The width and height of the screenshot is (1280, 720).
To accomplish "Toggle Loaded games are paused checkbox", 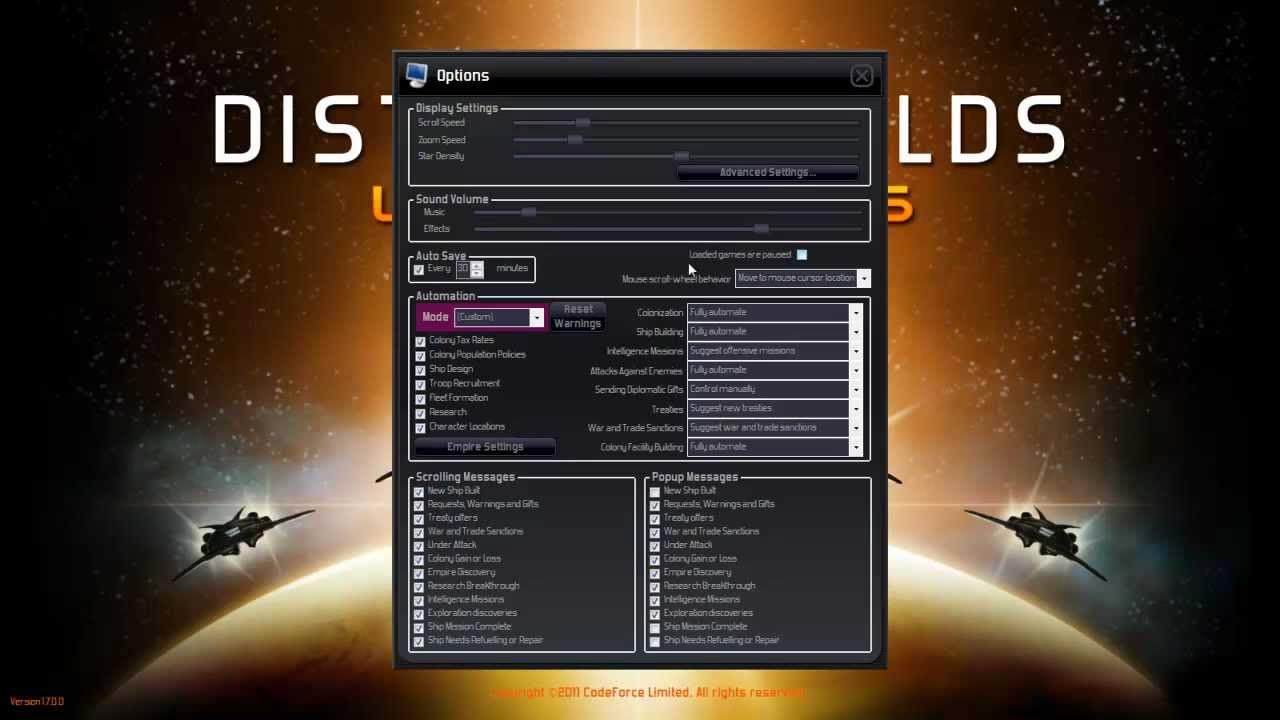I will pos(801,255).
